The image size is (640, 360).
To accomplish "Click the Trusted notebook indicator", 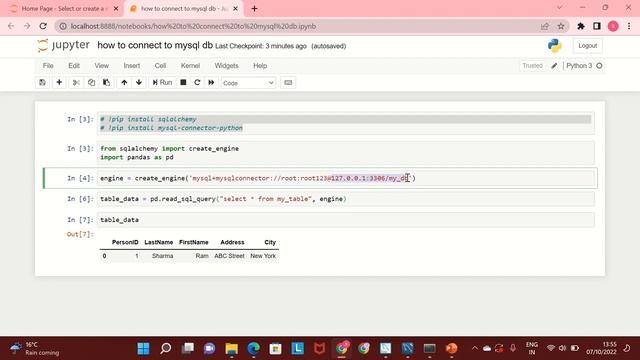I will (532, 66).
